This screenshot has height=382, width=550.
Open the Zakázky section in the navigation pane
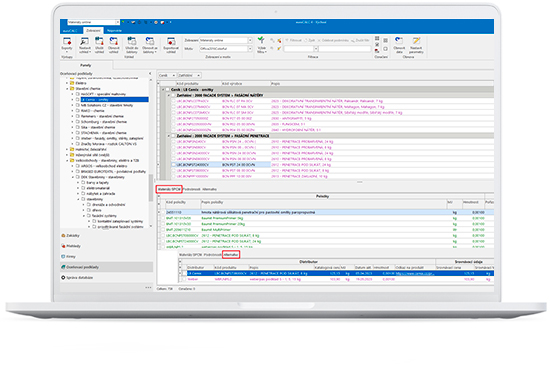(x=71, y=235)
